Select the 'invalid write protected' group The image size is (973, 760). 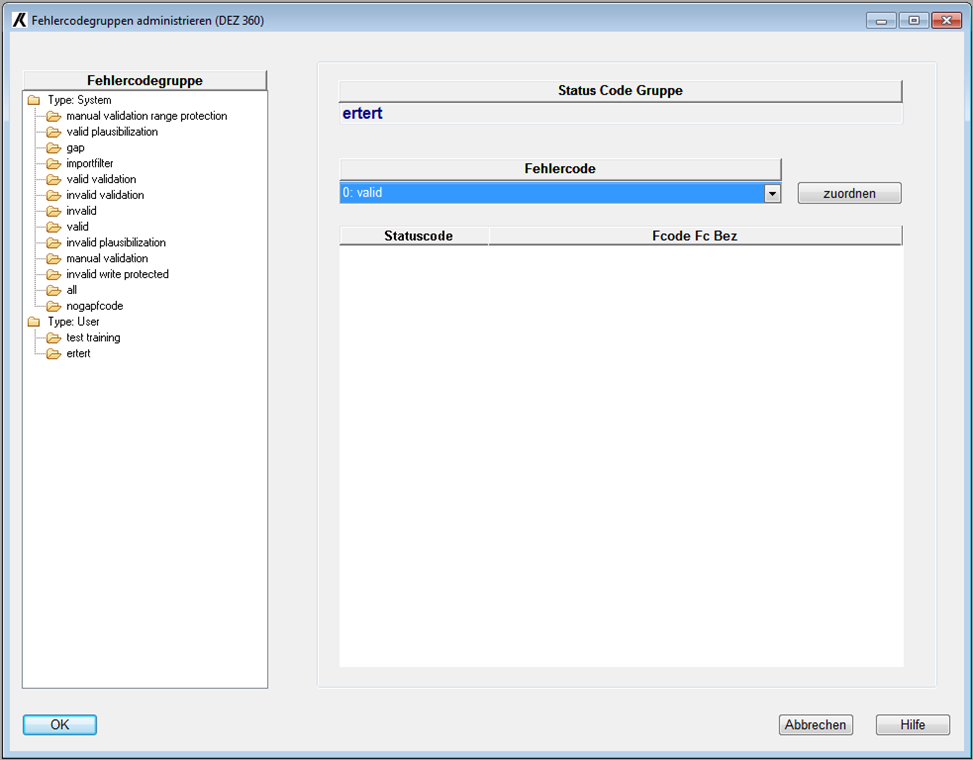point(117,274)
